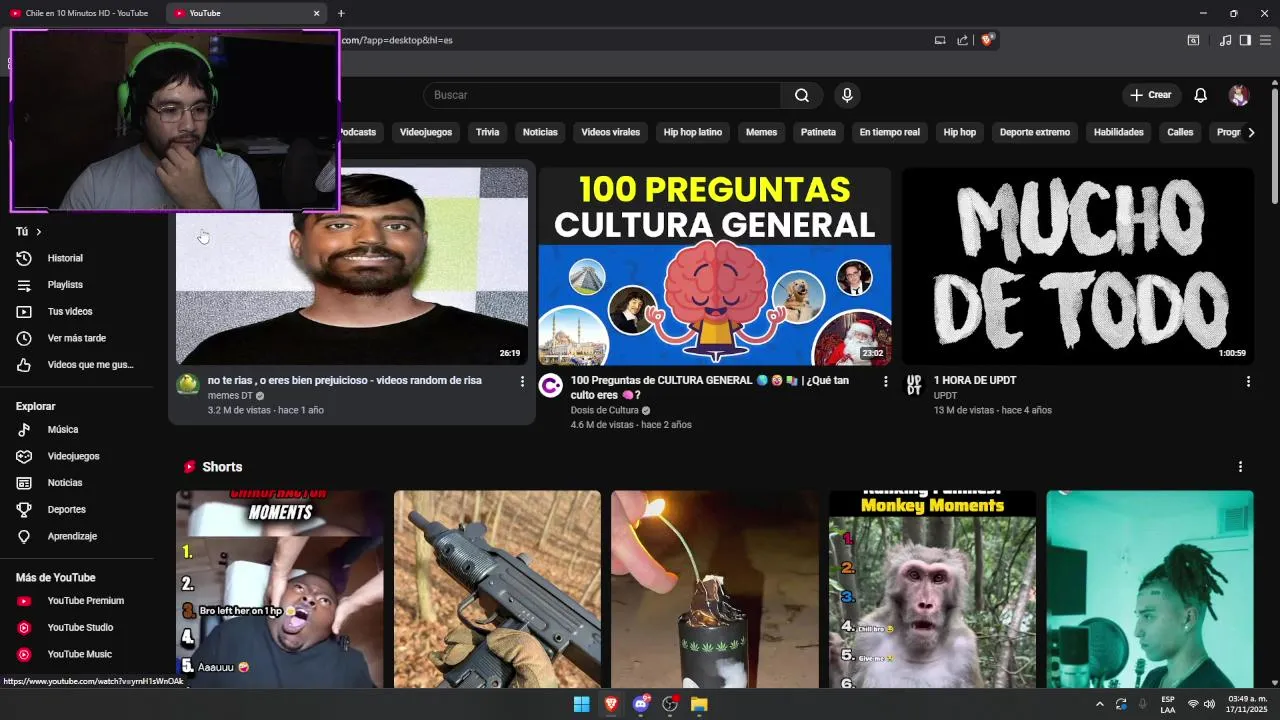Open File Explorer from taskbar
Viewport: 1280px width, 720px height.
click(x=699, y=704)
